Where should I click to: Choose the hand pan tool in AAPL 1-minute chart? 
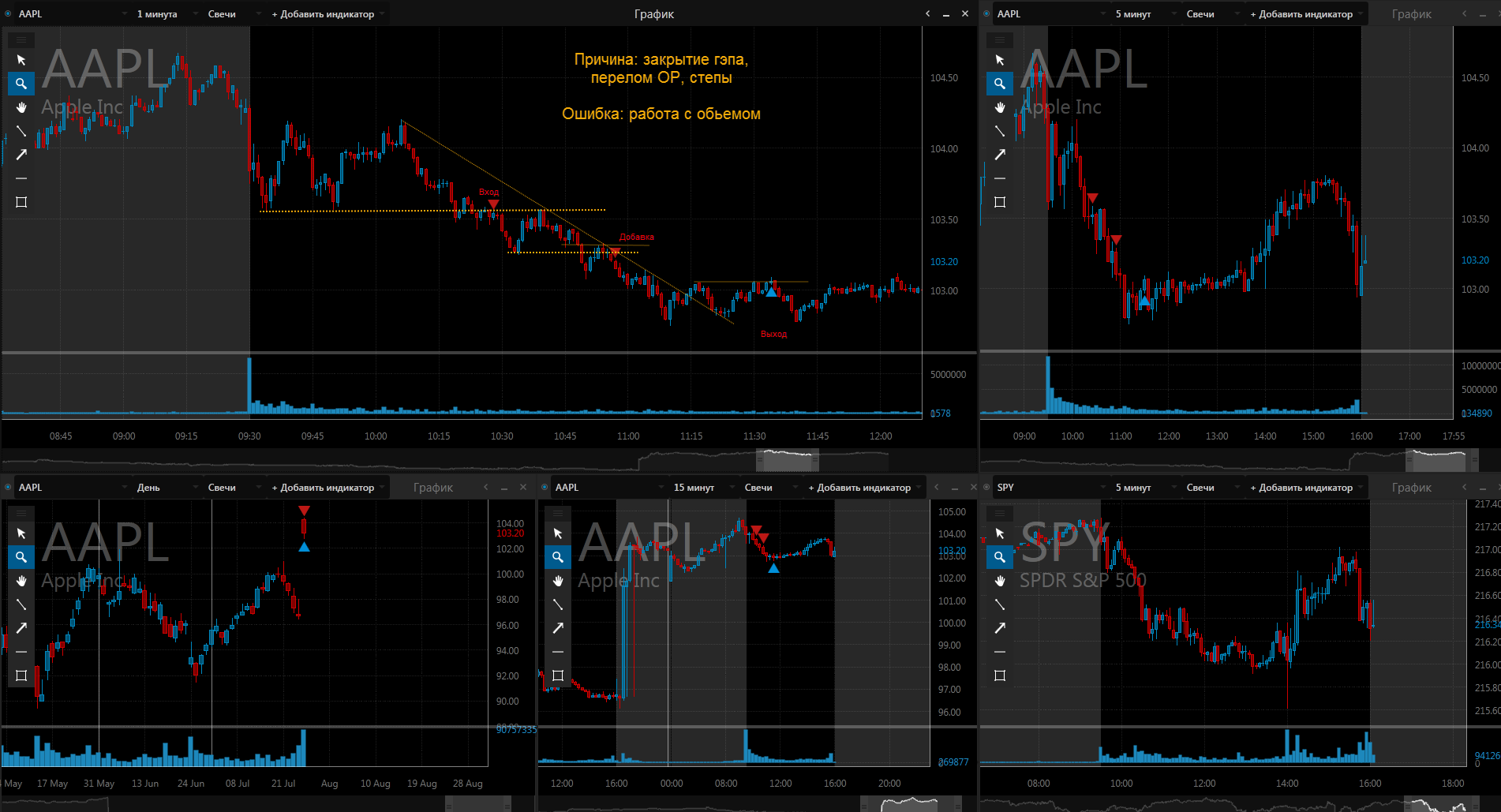click(x=21, y=107)
